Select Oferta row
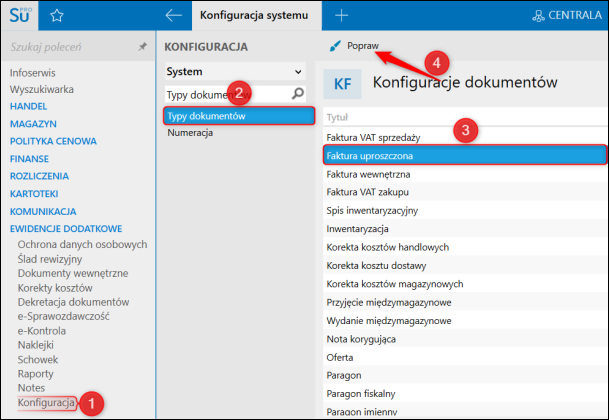The width and height of the screenshot is (609, 420). pos(465,357)
